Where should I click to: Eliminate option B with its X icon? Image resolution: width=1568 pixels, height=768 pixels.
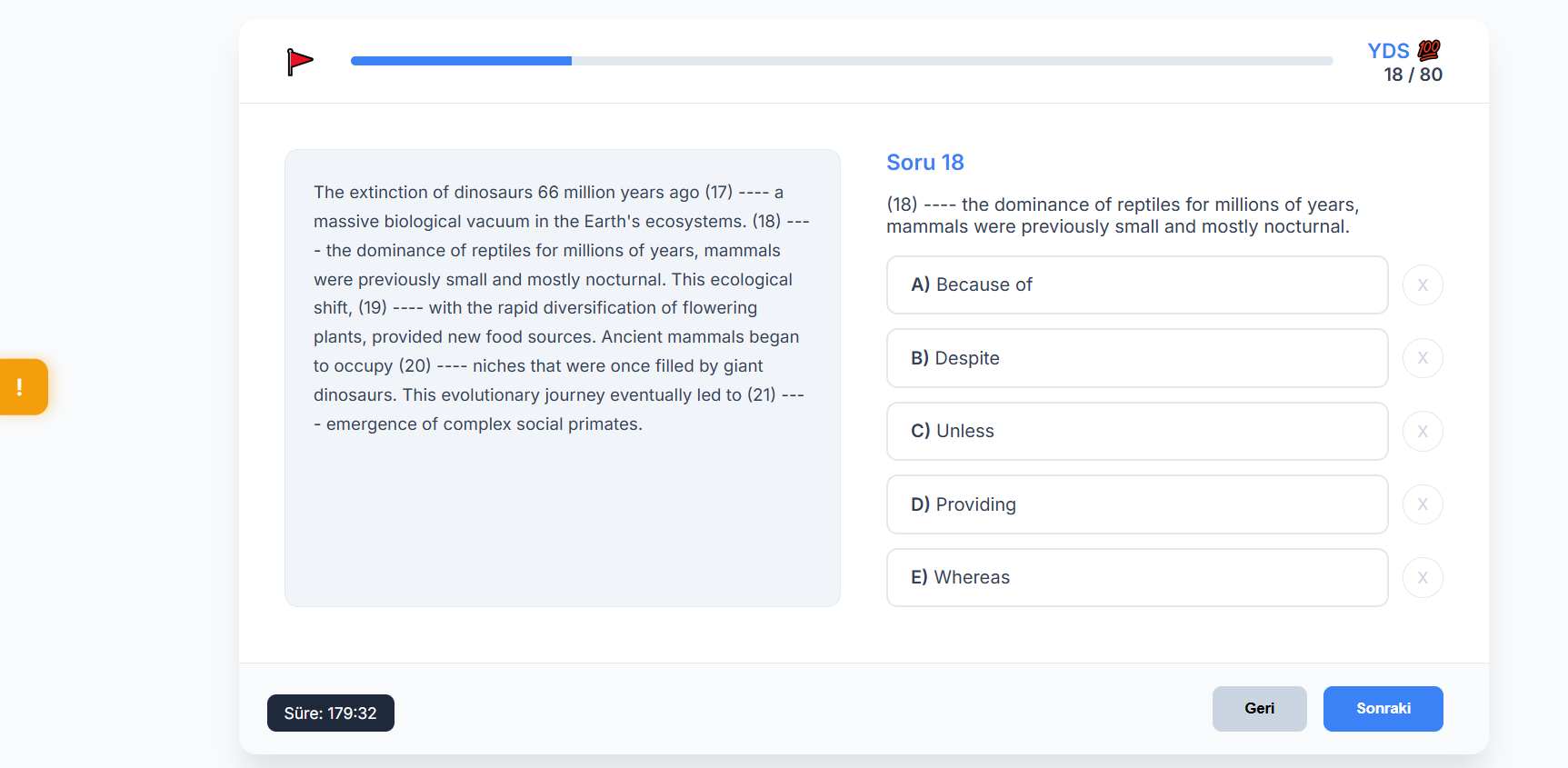pos(1423,358)
